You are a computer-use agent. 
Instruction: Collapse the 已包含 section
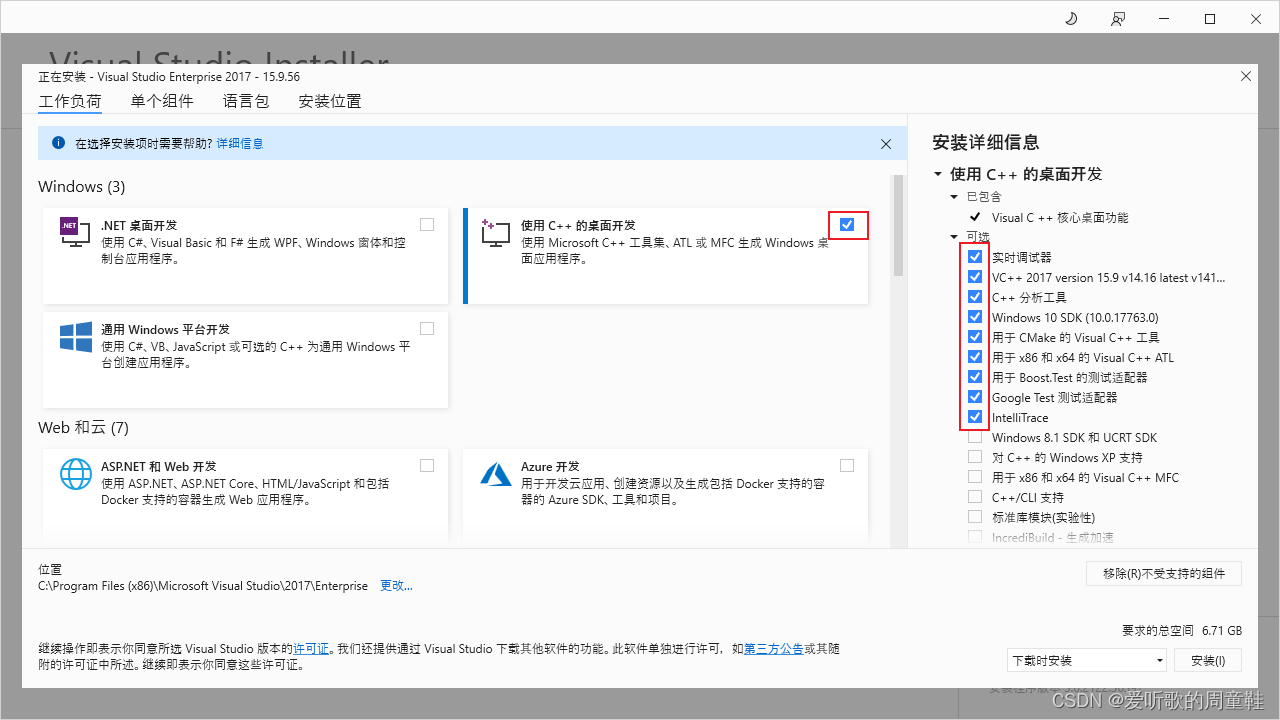click(x=954, y=196)
